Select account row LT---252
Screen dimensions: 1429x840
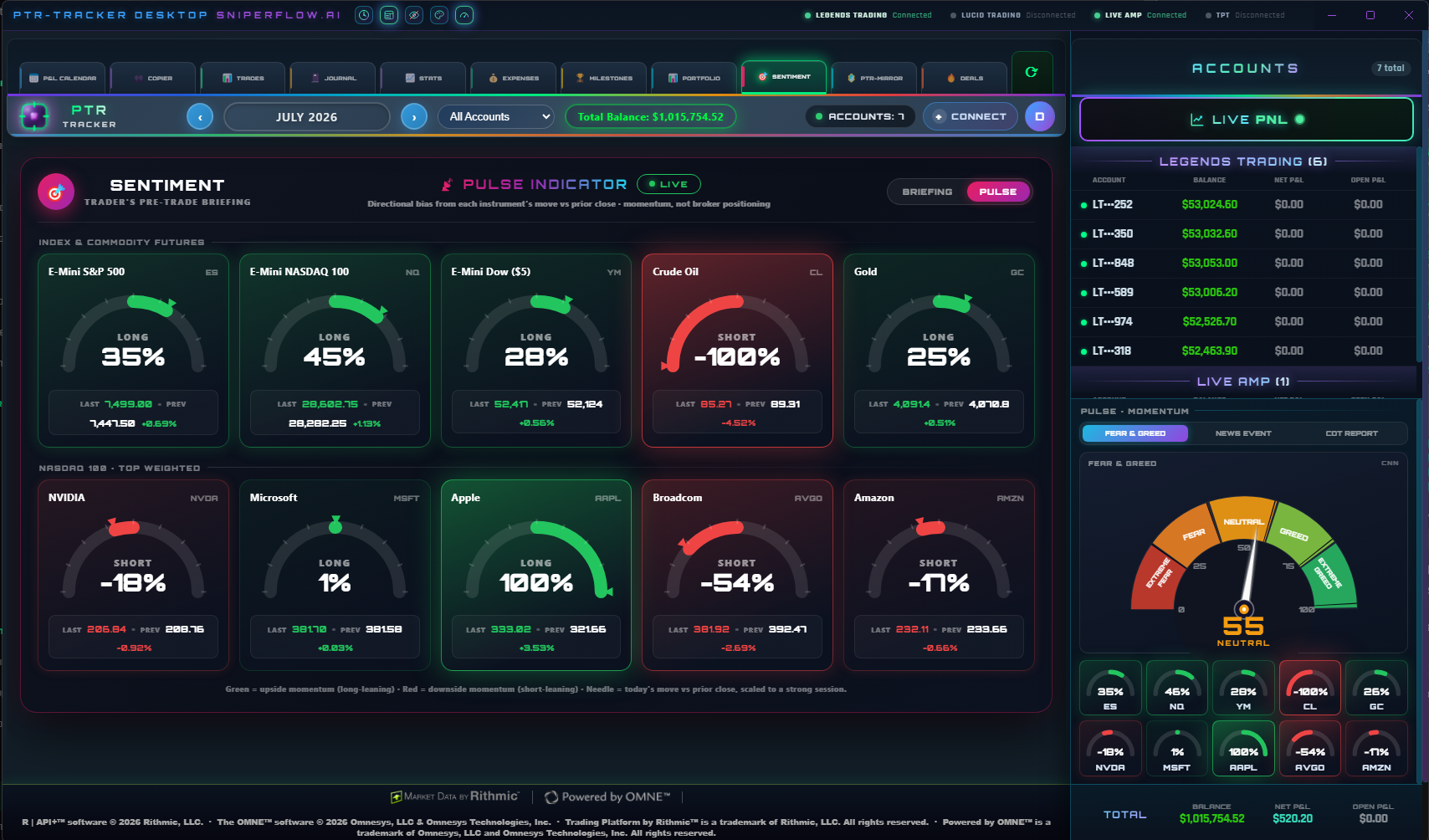(x=1244, y=205)
